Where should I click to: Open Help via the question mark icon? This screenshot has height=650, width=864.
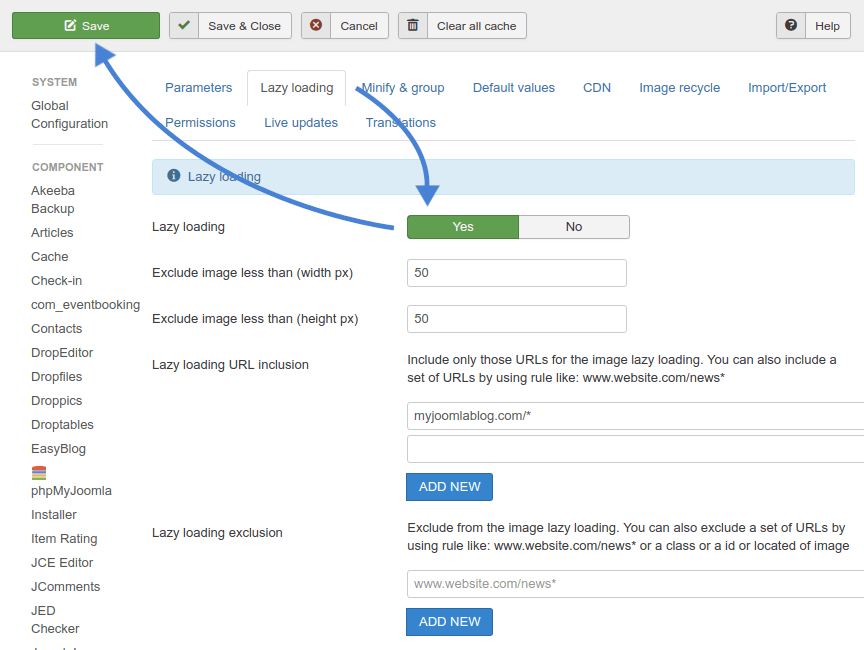[x=791, y=26]
